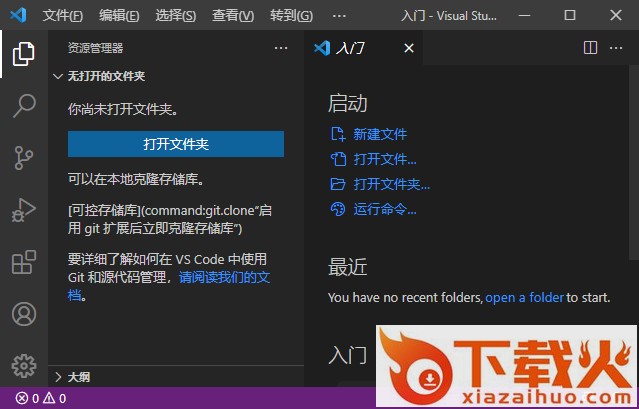This screenshot has height=409, width=639.
Task: Click the blue 打开文件夹 button
Action: click(176, 144)
